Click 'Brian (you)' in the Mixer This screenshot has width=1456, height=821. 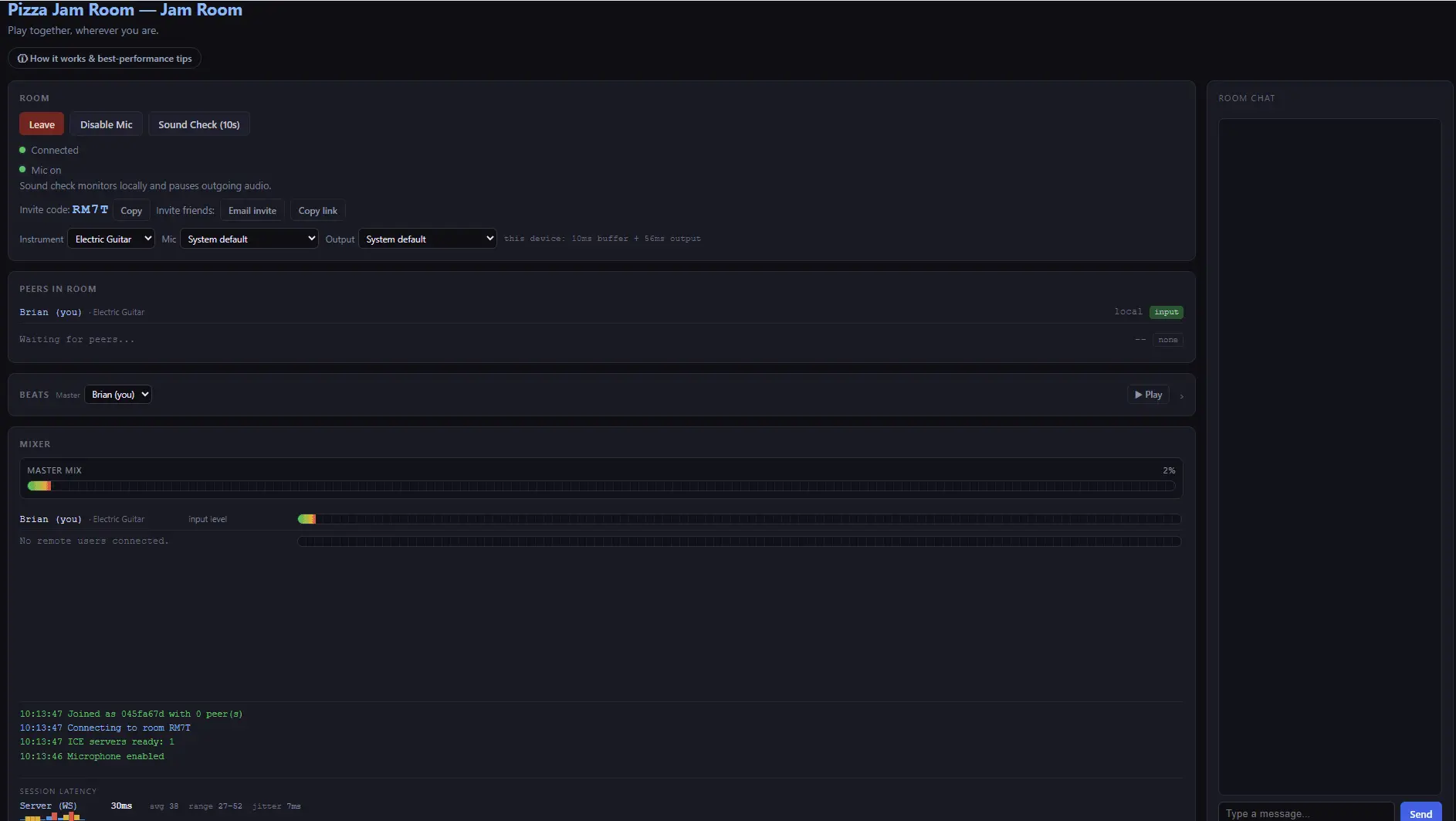[x=50, y=519]
